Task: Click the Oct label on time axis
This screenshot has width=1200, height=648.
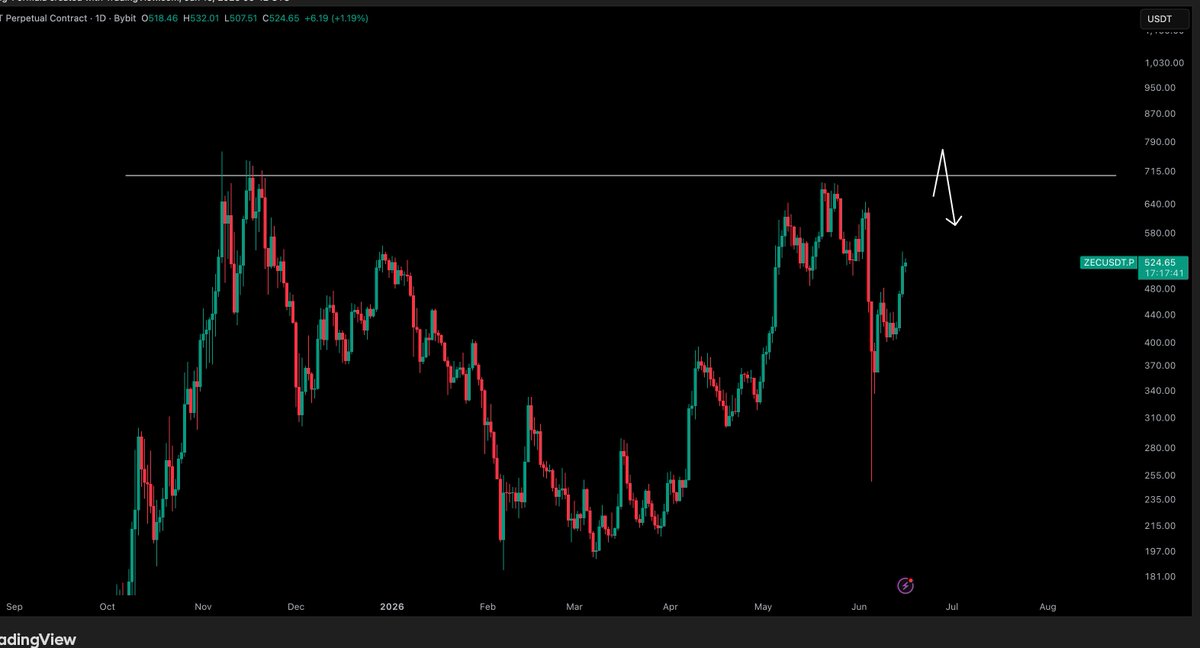Action: (107, 606)
